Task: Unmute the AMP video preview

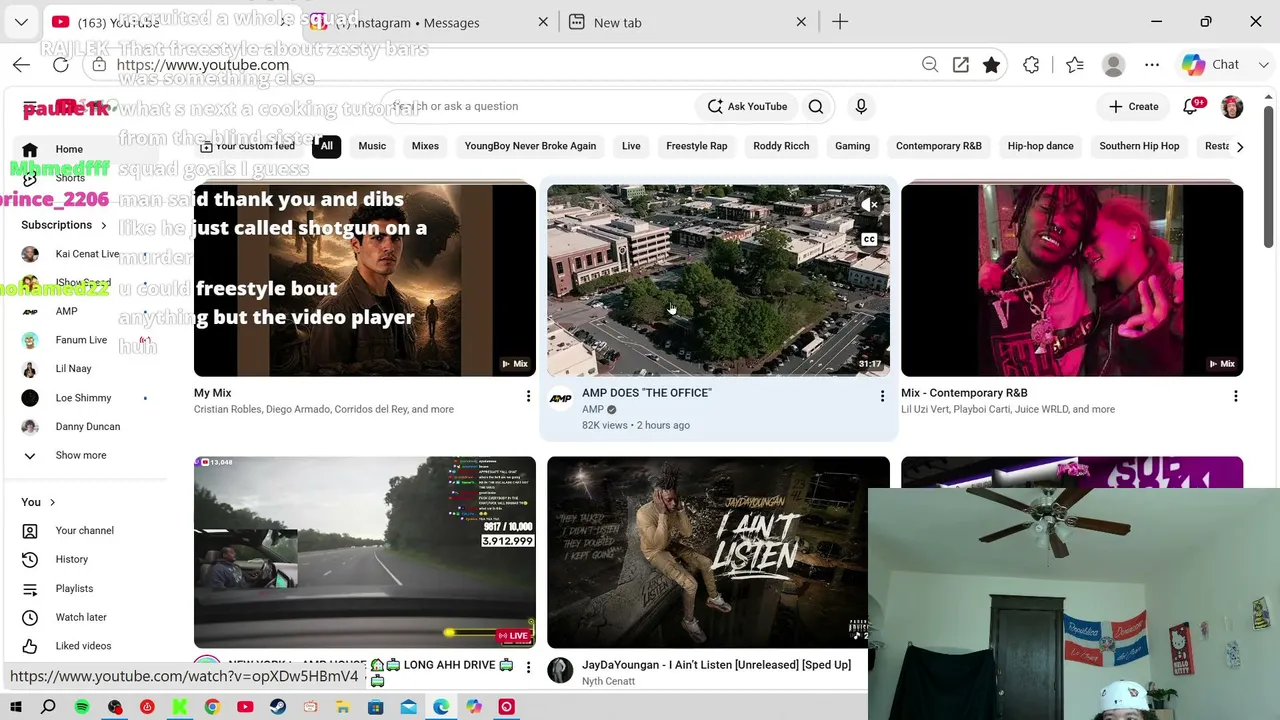Action: pyautogui.click(x=869, y=205)
